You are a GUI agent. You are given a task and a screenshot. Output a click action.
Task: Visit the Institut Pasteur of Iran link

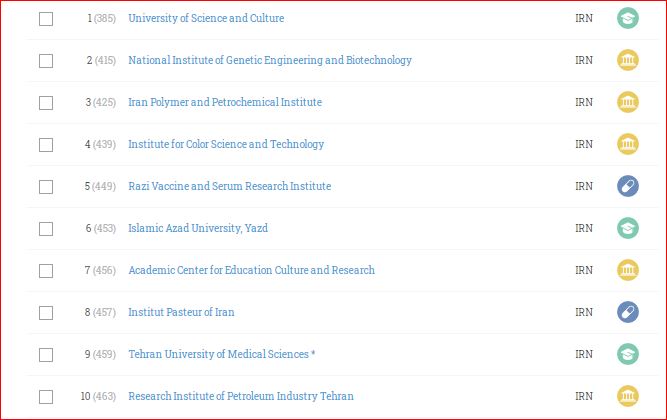pos(181,312)
